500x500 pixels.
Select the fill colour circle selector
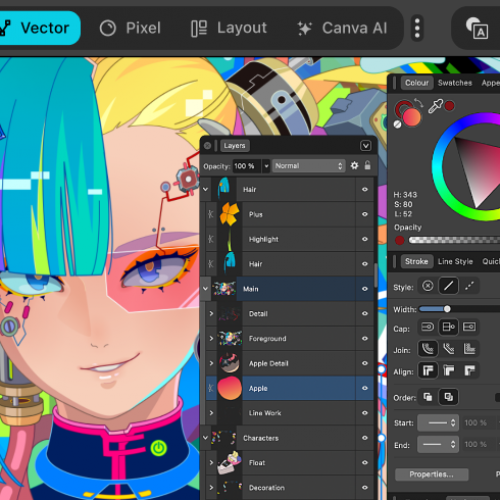(x=412, y=117)
